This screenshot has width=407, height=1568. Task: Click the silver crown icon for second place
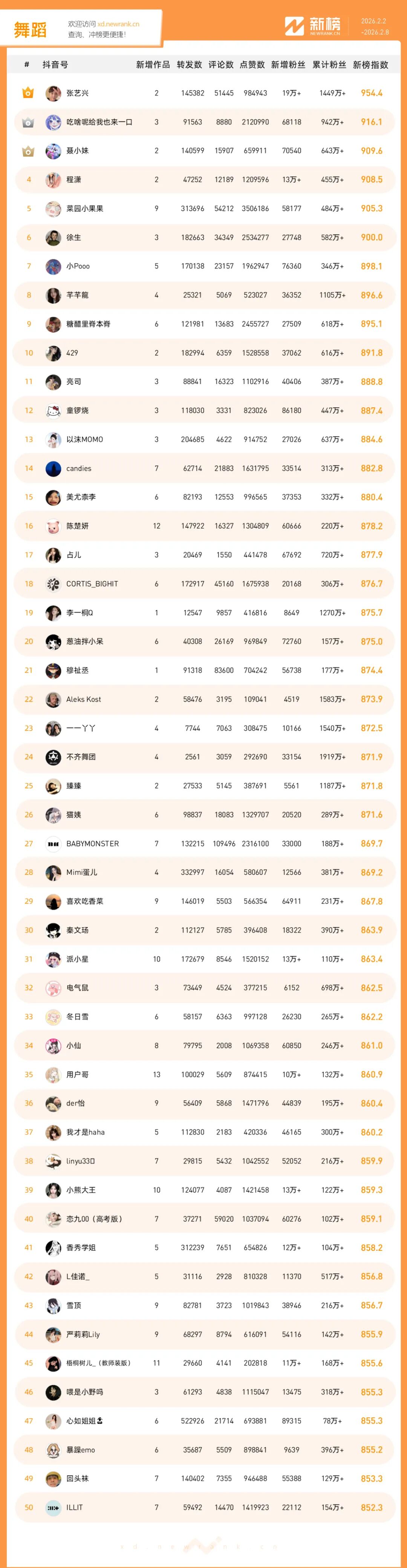[x=28, y=122]
